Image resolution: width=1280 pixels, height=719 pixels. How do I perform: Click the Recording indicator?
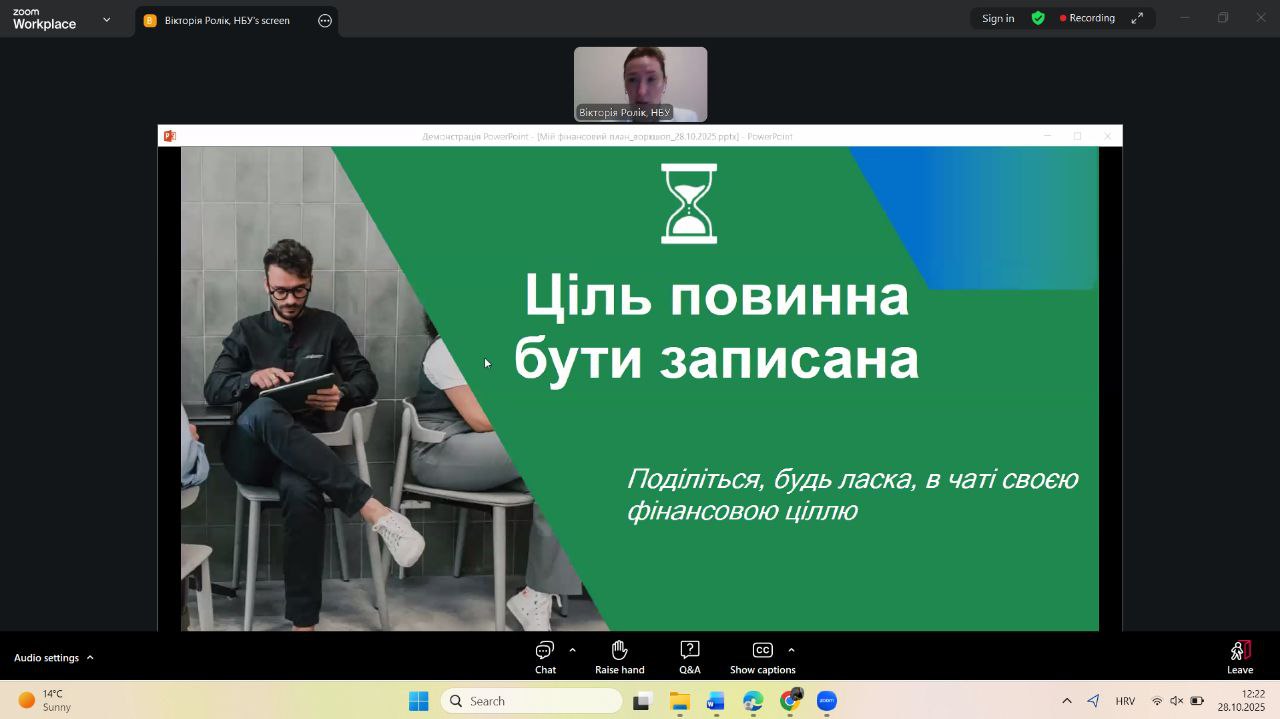point(1087,18)
